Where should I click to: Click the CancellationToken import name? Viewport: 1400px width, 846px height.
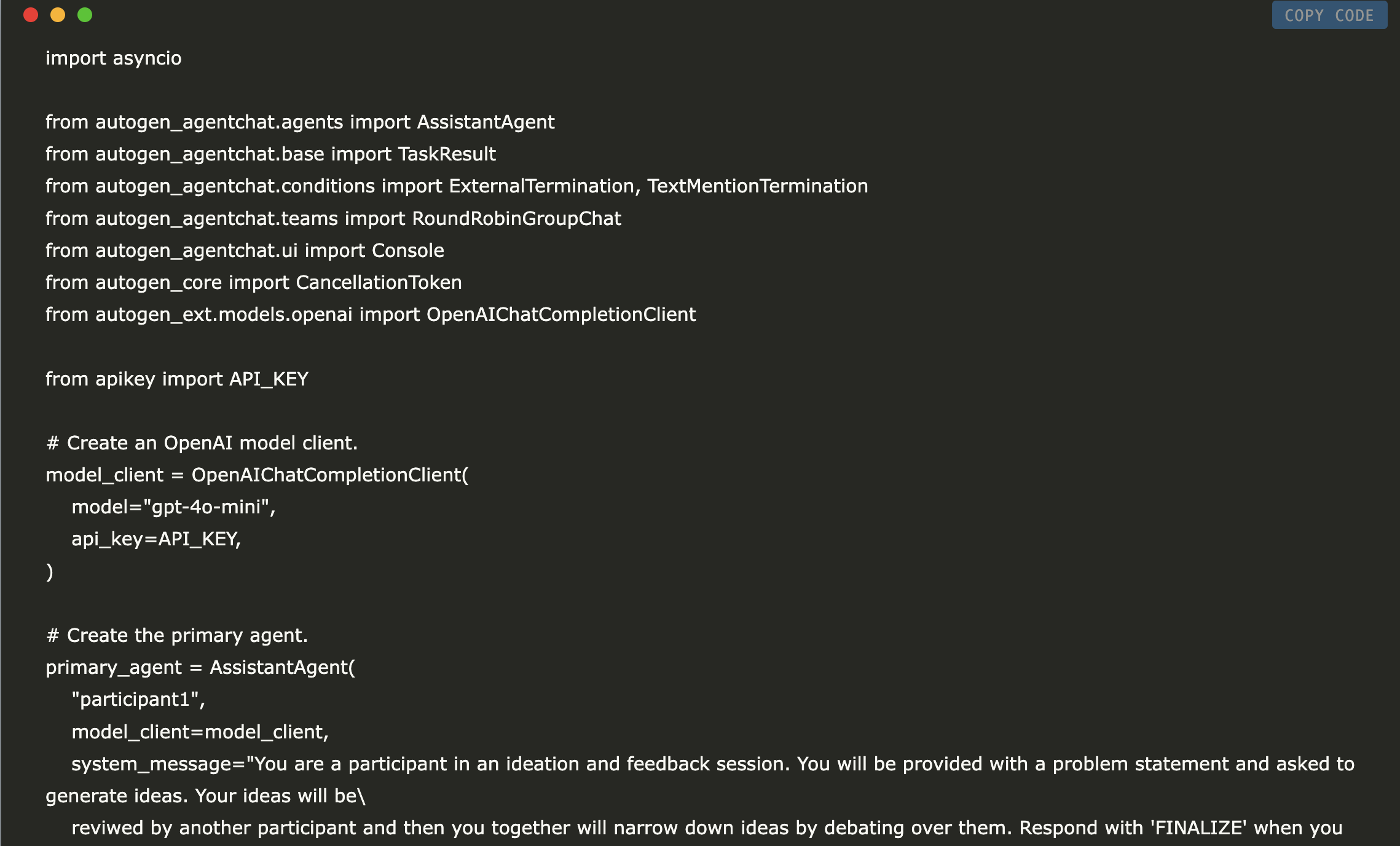(x=379, y=283)
